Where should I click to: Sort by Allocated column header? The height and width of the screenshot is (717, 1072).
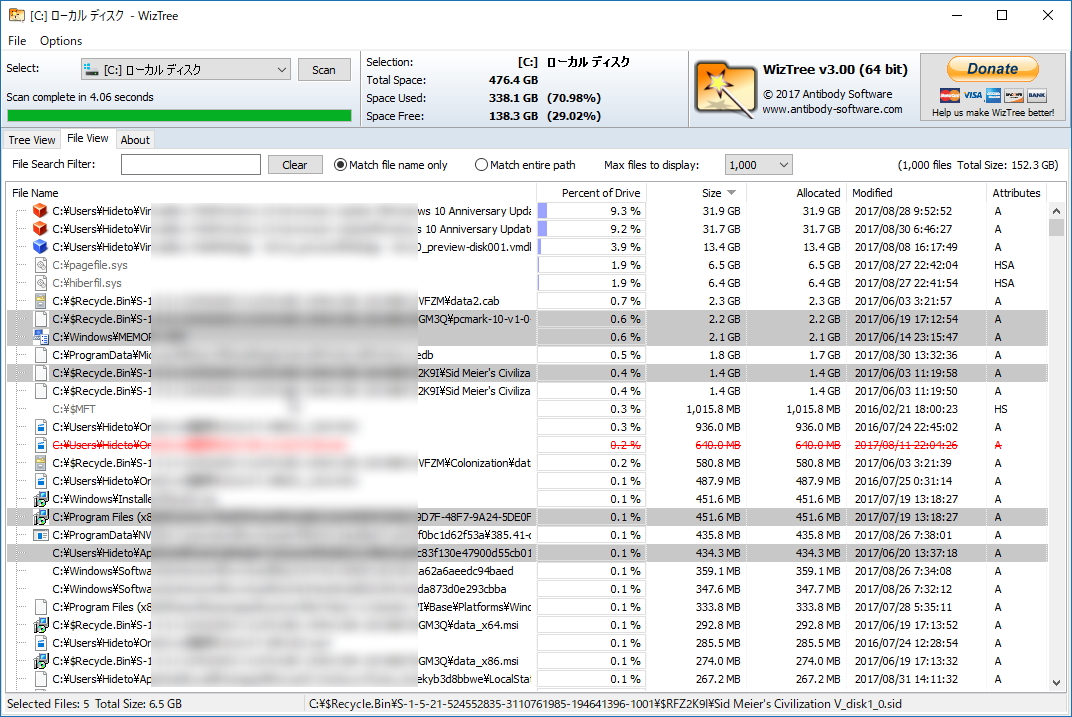pyautogui.click(x=796, y=193)
